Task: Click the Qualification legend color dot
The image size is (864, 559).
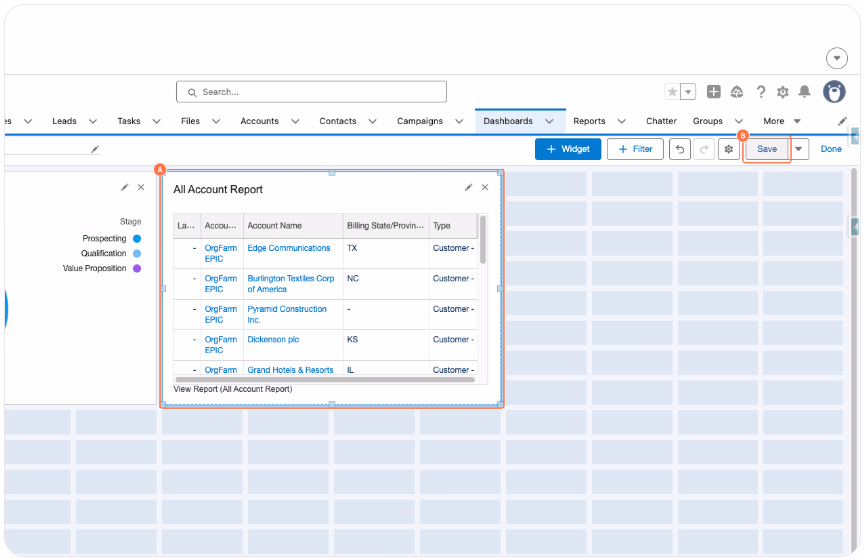Action: coord(137,254)
